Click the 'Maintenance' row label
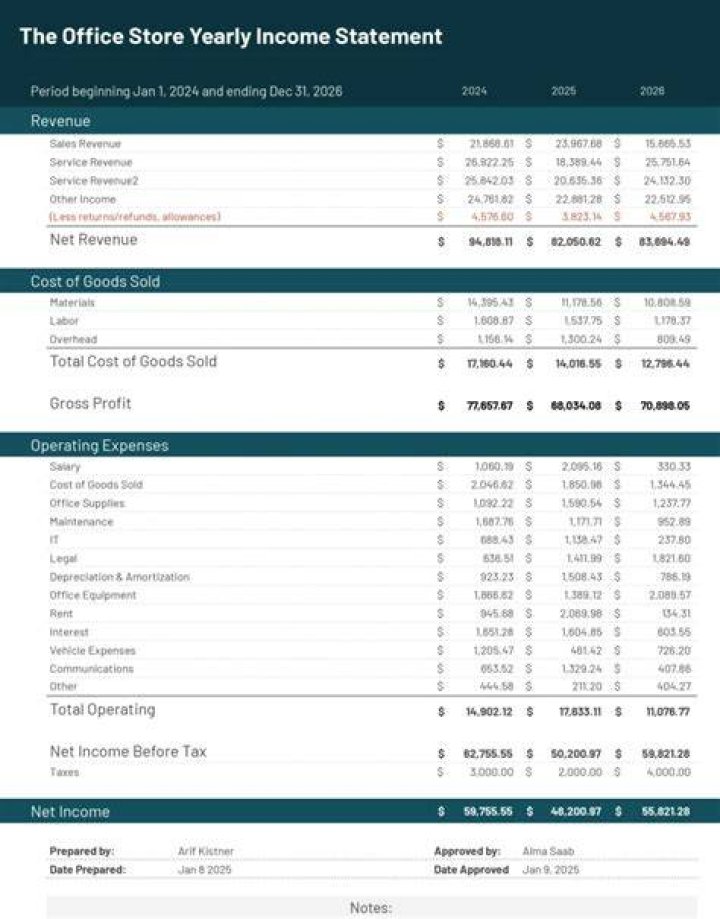 click(x=81, y=522)
